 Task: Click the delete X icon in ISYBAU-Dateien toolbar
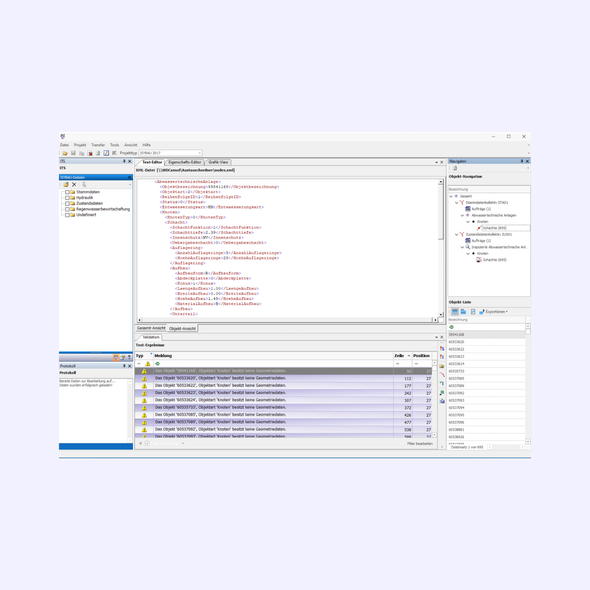tap(74, 184)
